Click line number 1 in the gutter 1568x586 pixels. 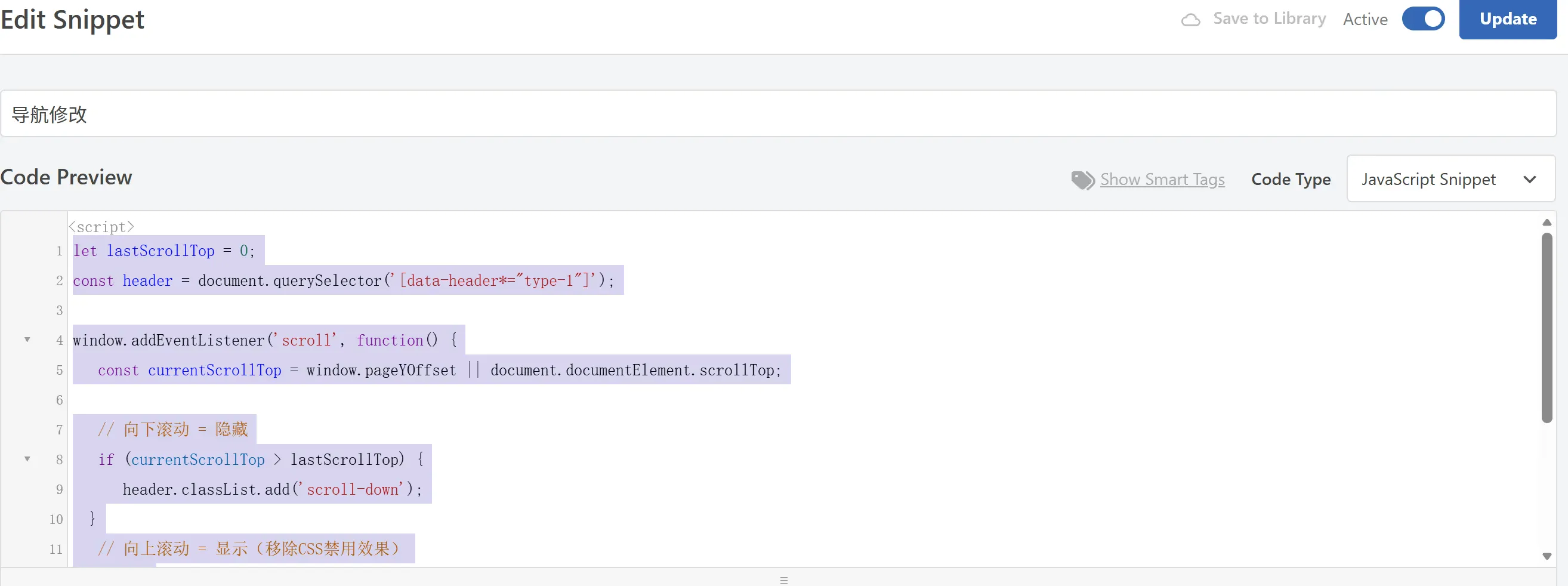(59, 251)
